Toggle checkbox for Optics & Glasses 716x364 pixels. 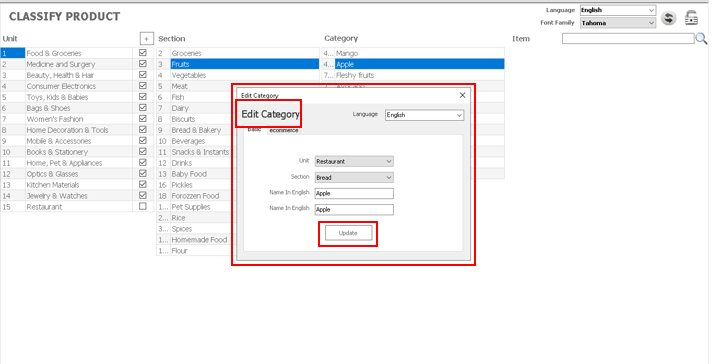pos(142,174)
